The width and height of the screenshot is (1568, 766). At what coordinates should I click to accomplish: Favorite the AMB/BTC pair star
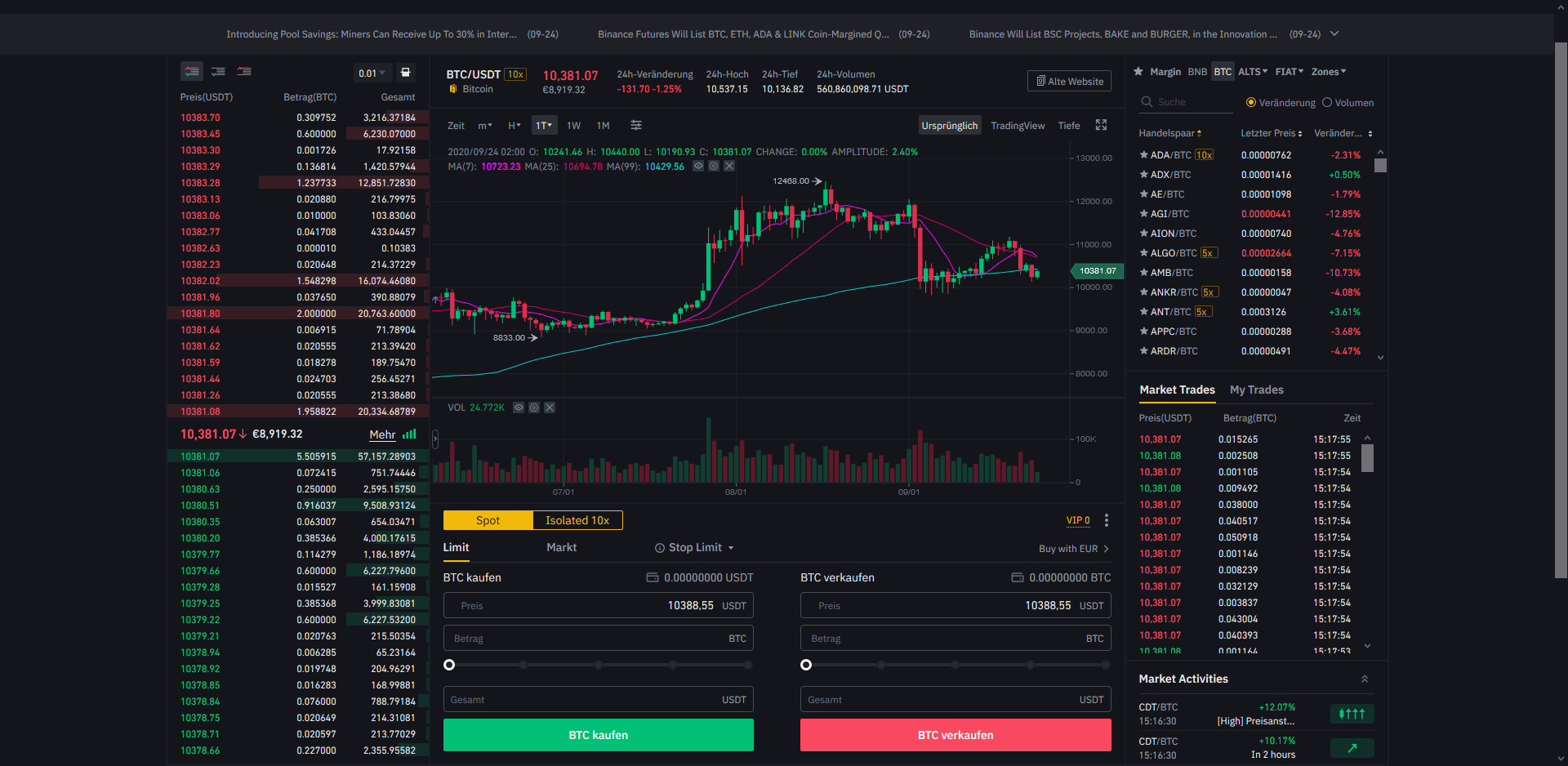tap(1144, 273)
